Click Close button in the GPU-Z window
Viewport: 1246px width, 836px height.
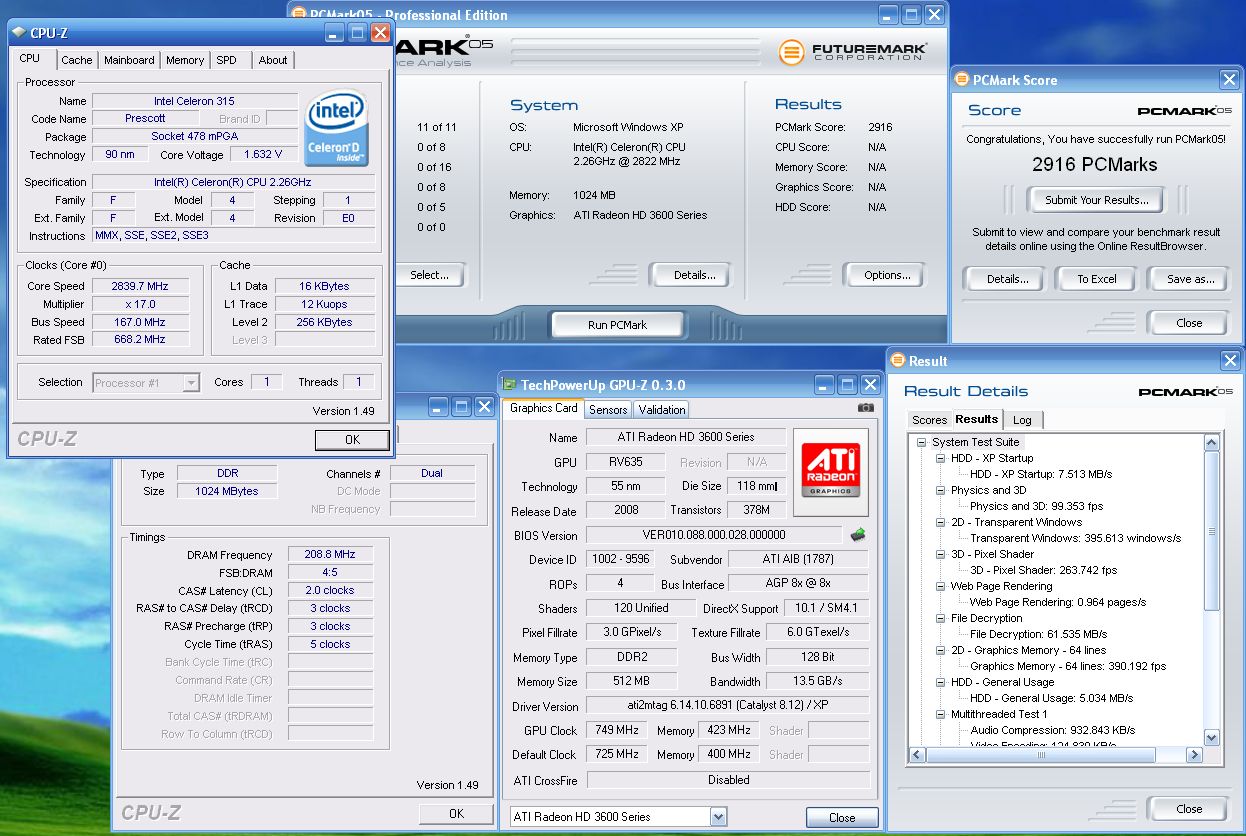point(842,817)
